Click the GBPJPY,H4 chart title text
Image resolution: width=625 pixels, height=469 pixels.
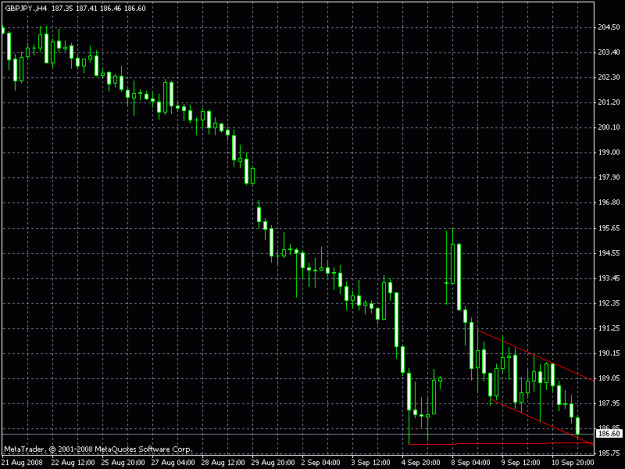[x=26, y=8]
